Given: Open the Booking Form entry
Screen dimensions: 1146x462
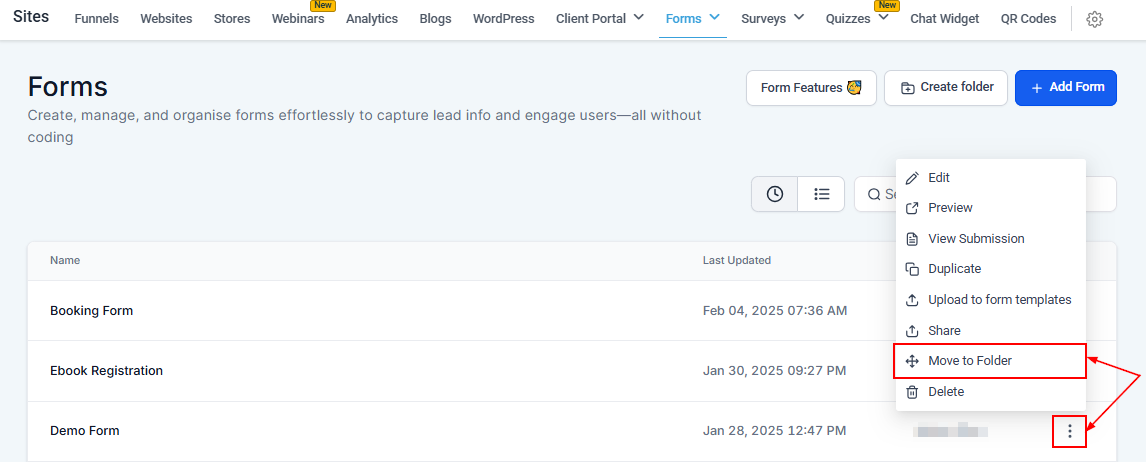Looking at the screenshot, I should click(91, 311).
